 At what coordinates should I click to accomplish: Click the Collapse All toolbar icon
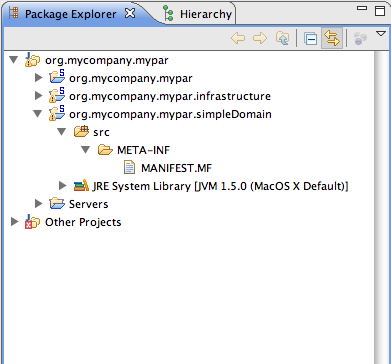coord(310,39)
